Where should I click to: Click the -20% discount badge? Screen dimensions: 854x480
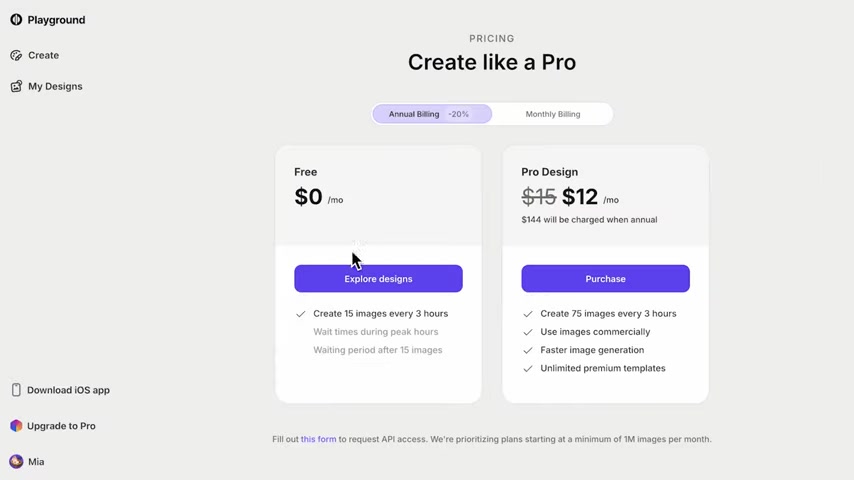[x=459, y=114]
